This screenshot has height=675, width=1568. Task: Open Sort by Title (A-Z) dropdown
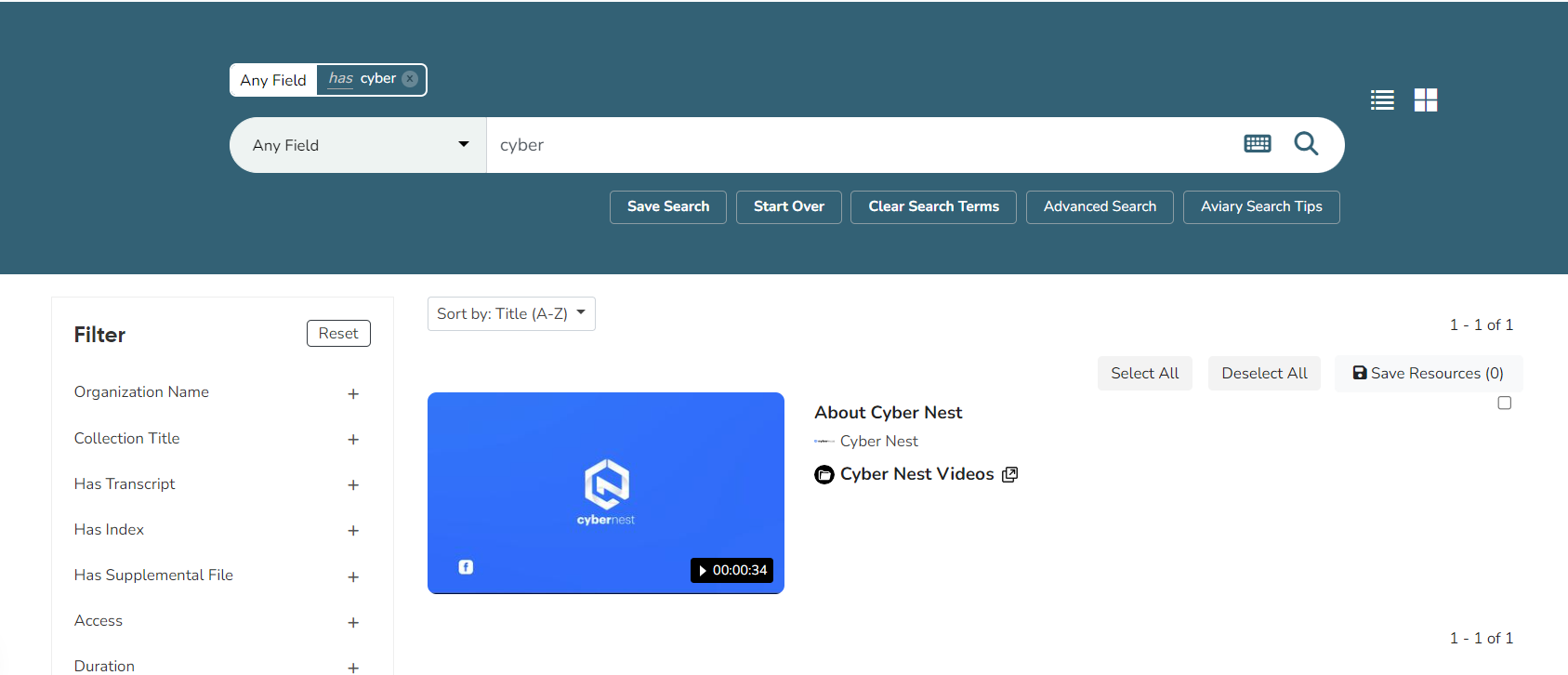pos(511,314)
